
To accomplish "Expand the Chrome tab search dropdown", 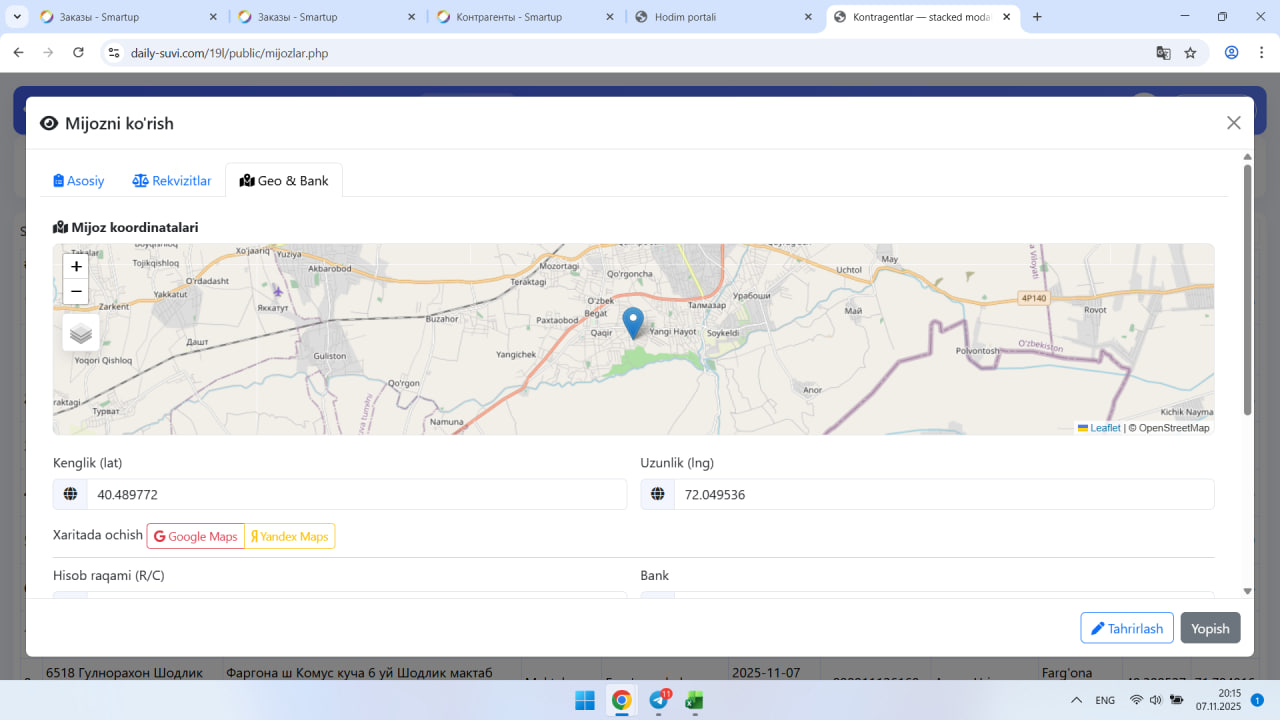I will click(18, 17).
